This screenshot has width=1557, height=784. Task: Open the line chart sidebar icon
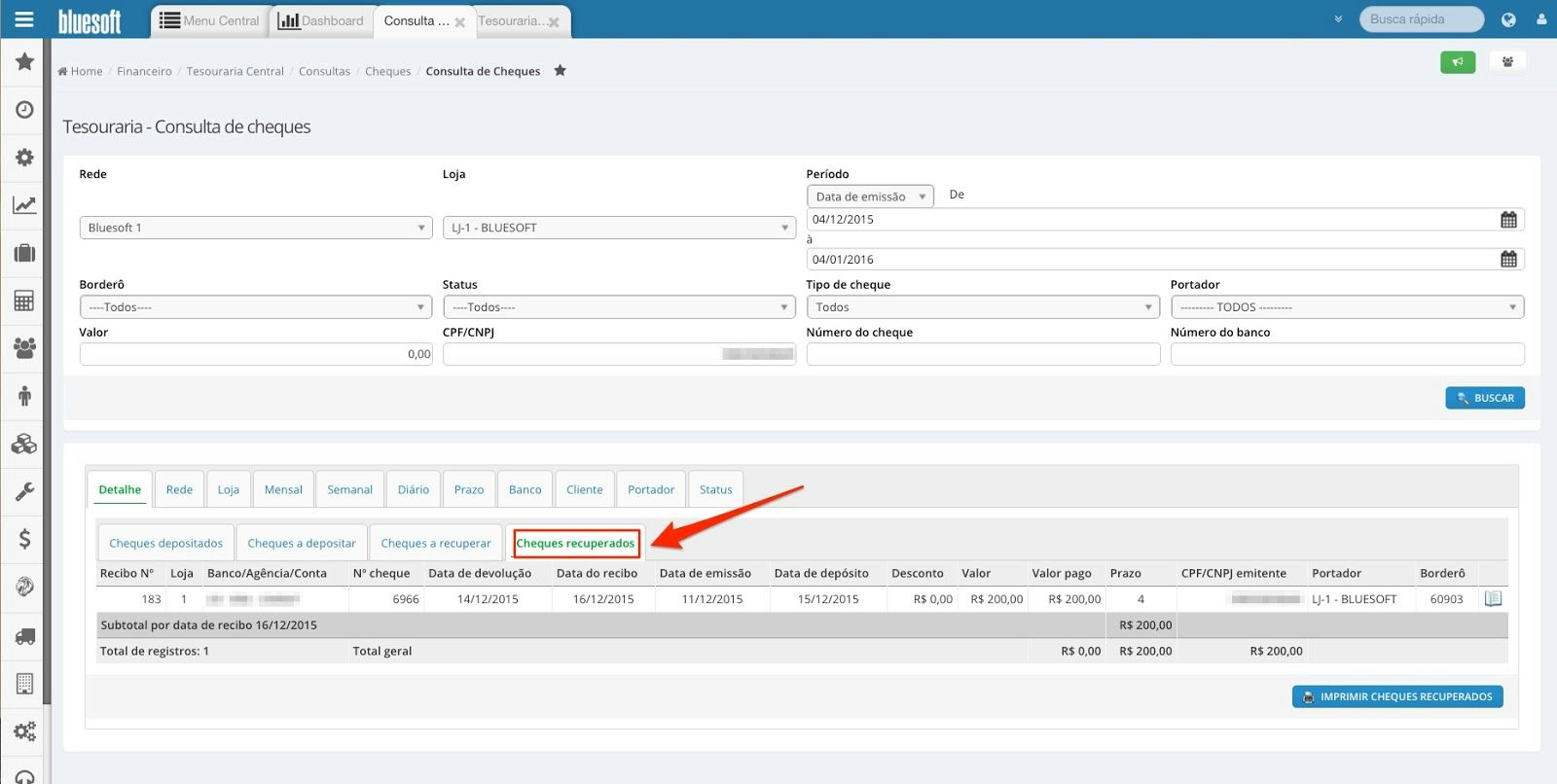point(24,204)
